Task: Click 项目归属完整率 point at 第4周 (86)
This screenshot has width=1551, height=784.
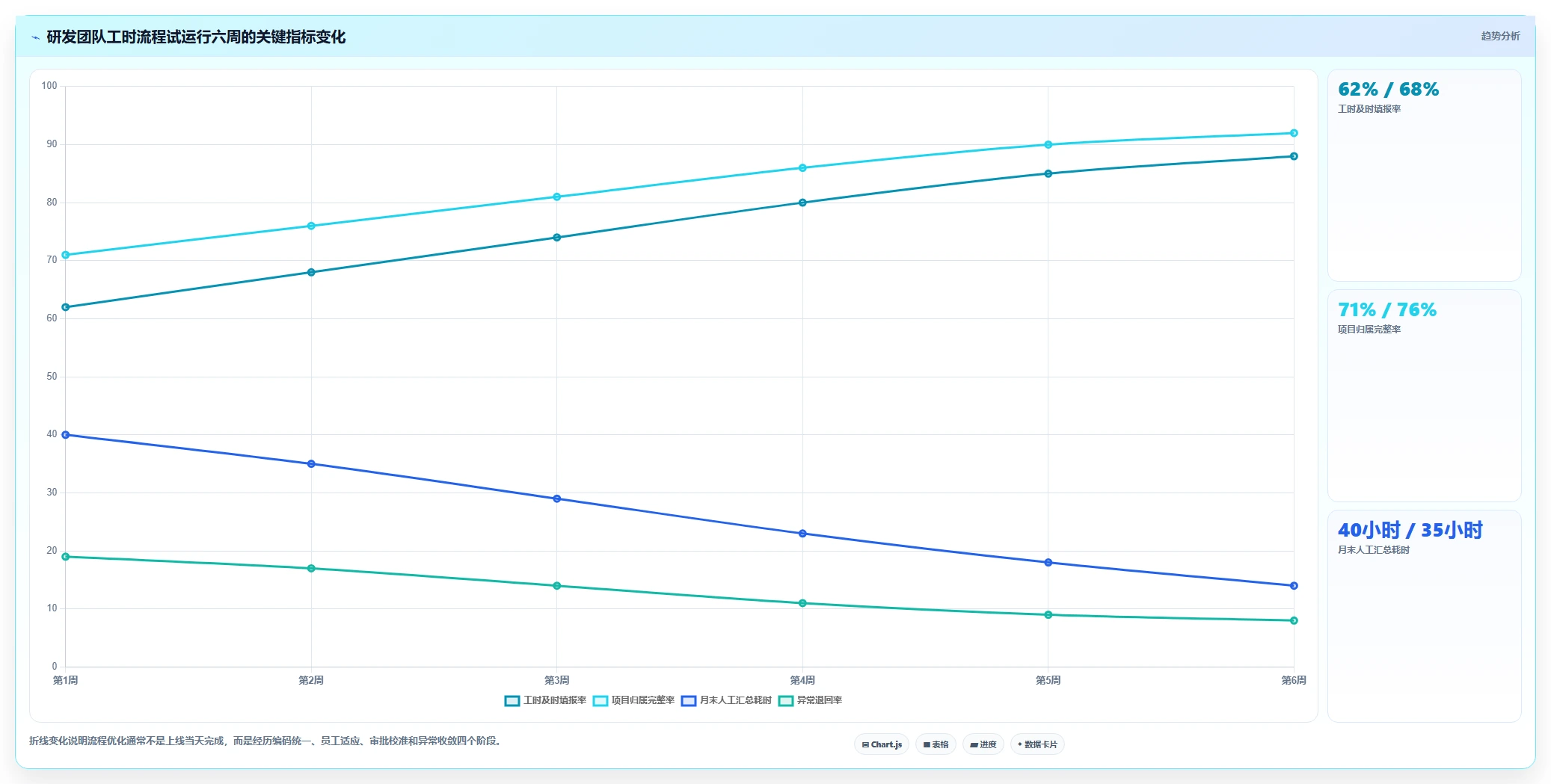Action: [802, 168]
